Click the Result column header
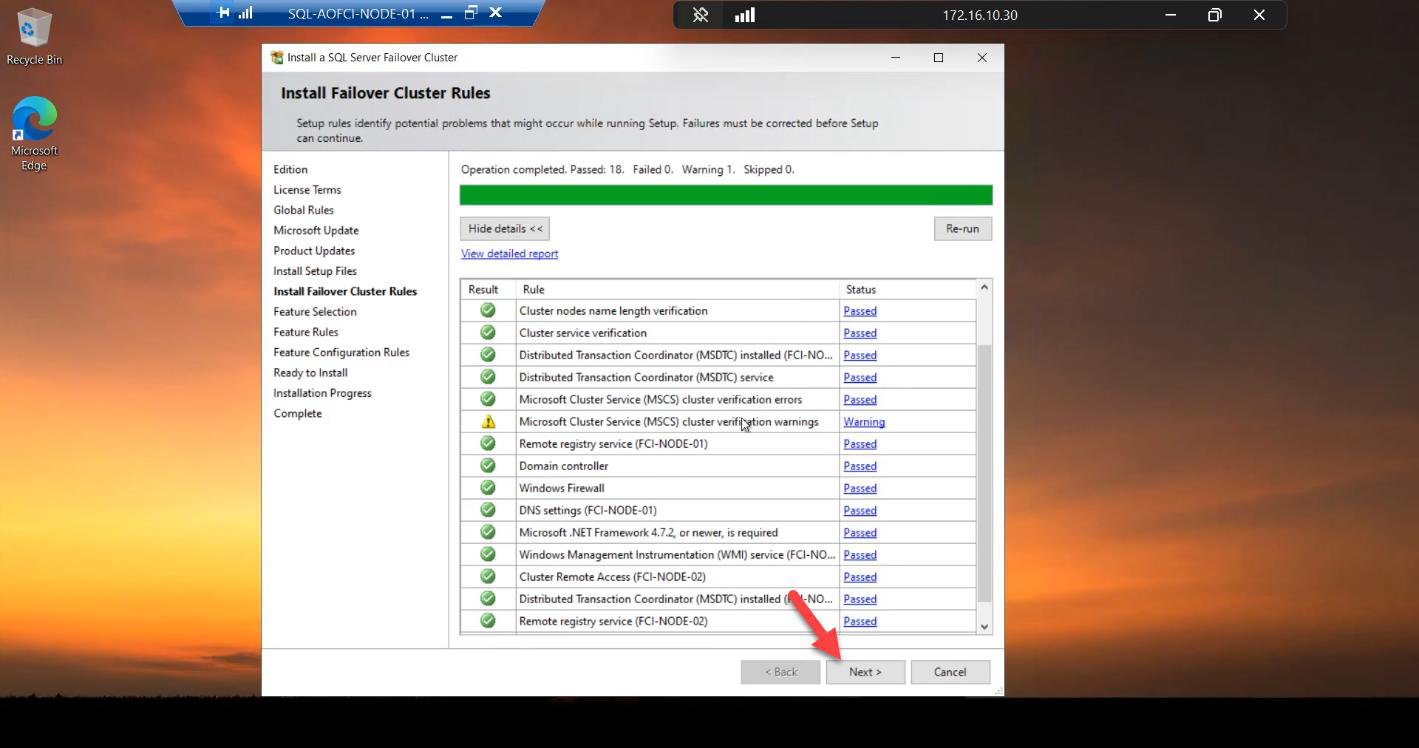This screenshot has height=748, width=1419. click(x=488, y=289)
